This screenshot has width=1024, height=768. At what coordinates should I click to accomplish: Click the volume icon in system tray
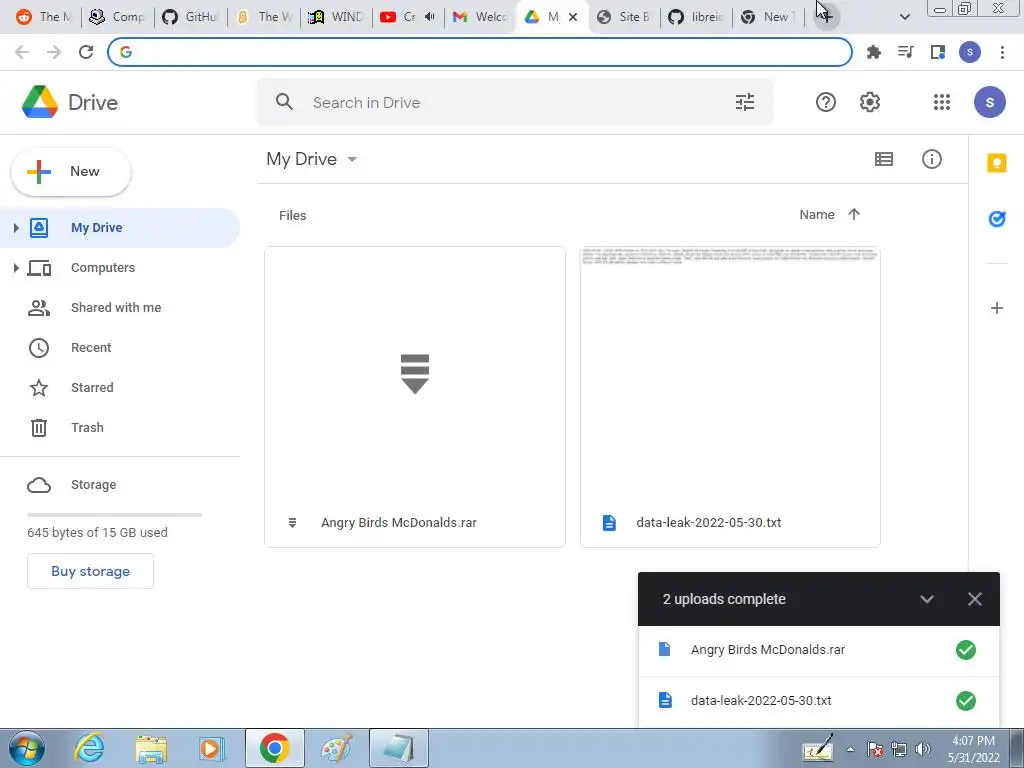[x=922, y=749]
